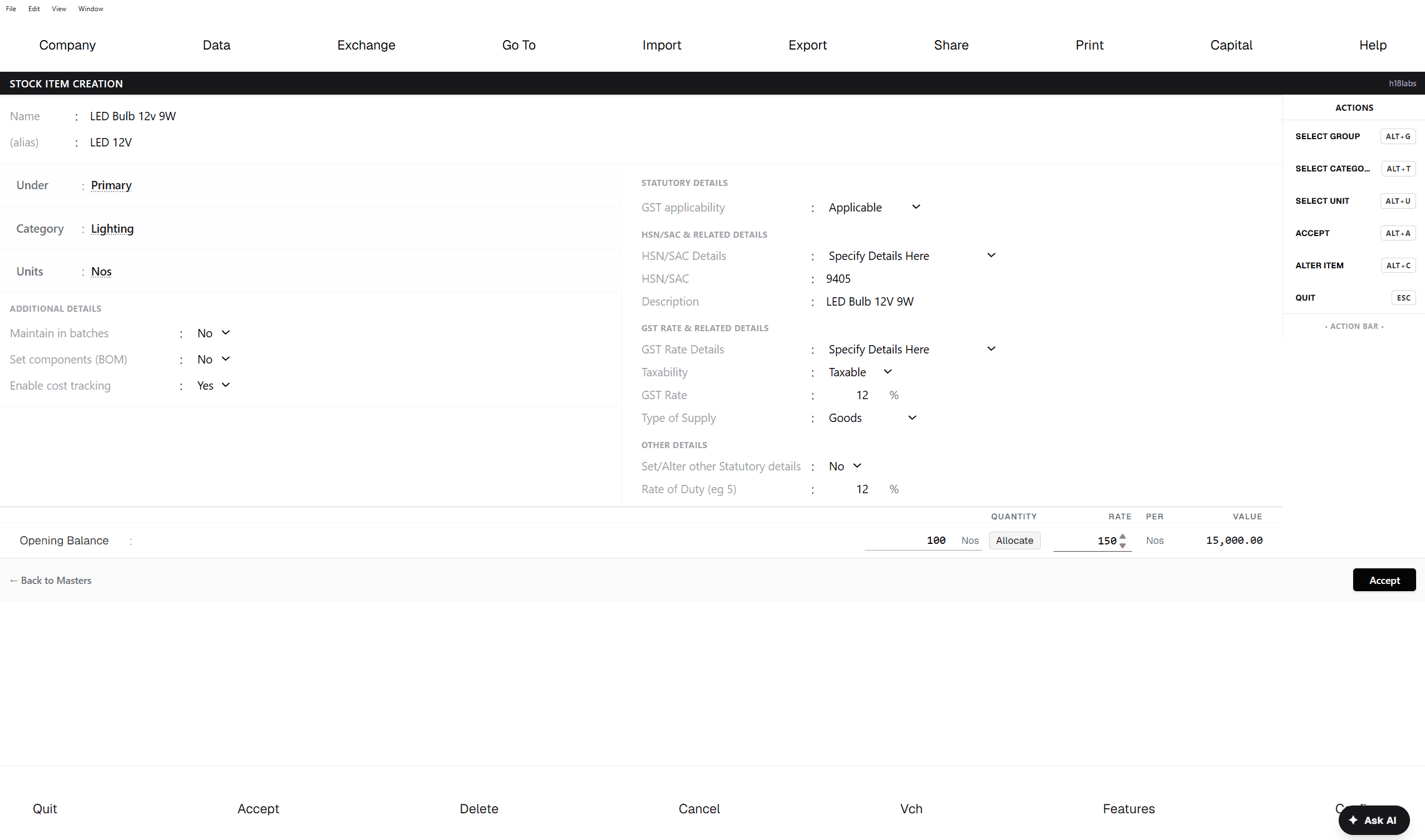The image size is (1425, 840).
Task: Click the Allocate button
Action: [1015, 541]
